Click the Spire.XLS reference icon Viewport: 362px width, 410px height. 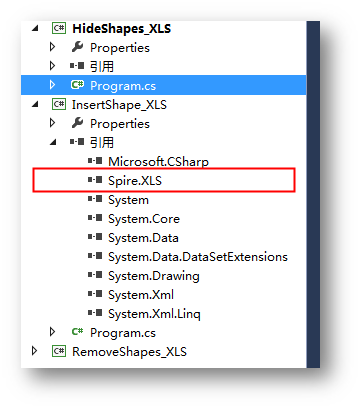[x=95, y=180]
